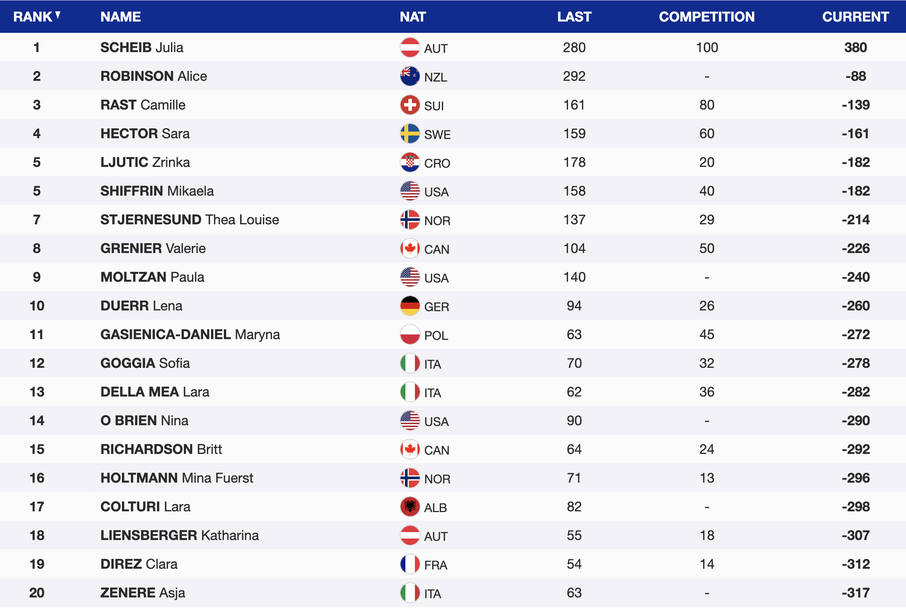Click the COMPETITION column header
The width and height of the screenshot is (906, 608).
tap(706, 17)
